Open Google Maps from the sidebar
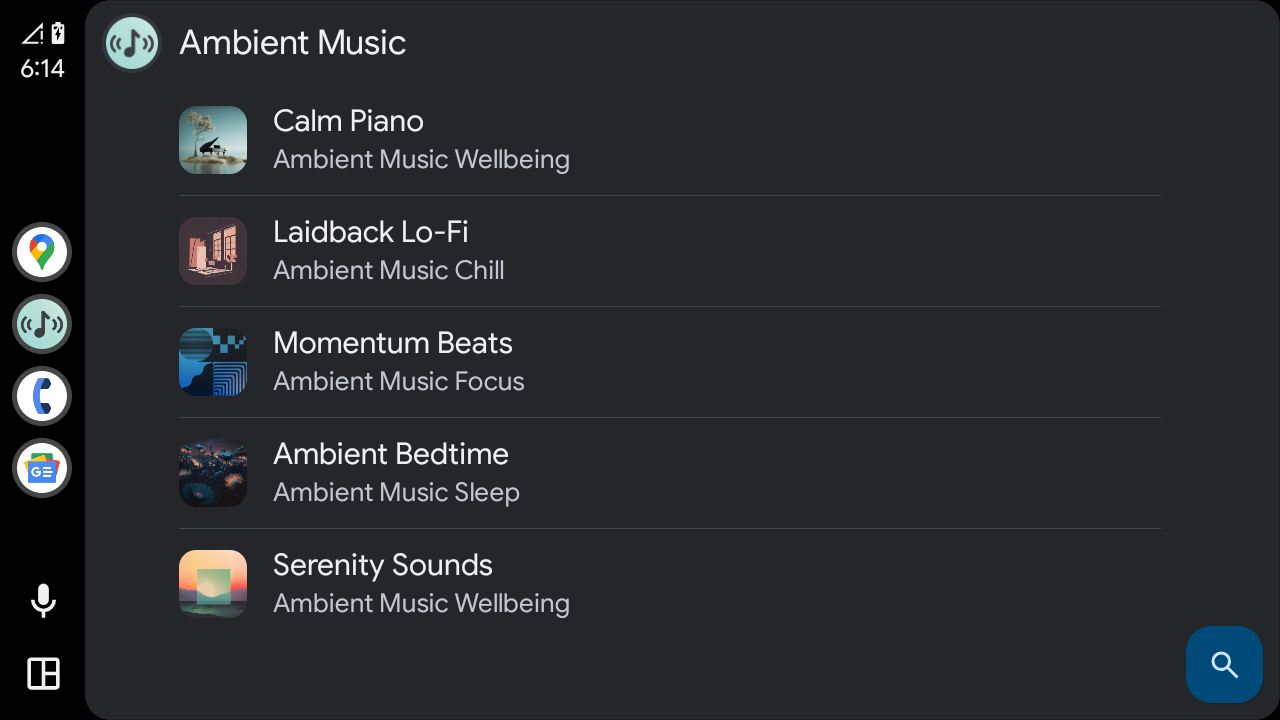The width and height of the screenshot is (1280, 720). click(x=42, y=252)
